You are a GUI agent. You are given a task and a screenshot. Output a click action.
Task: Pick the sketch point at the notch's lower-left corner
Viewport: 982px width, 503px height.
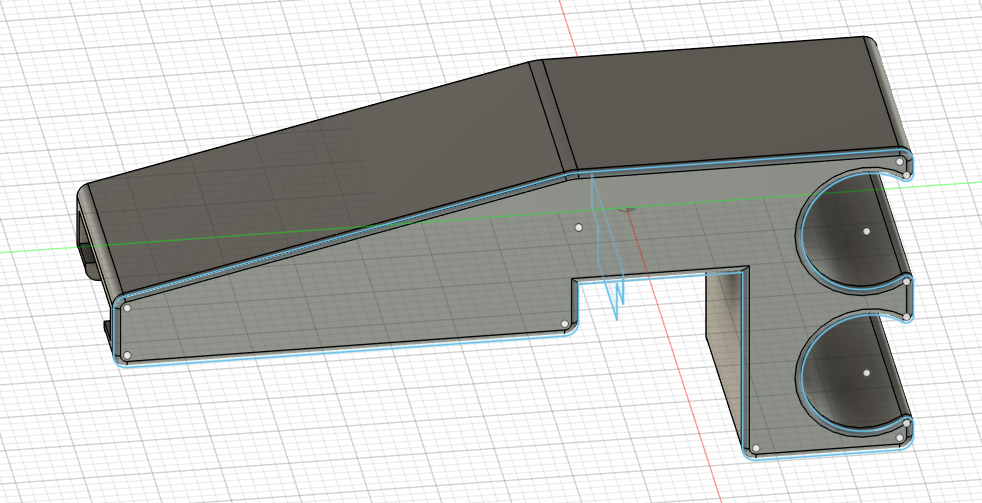(565, 325)
